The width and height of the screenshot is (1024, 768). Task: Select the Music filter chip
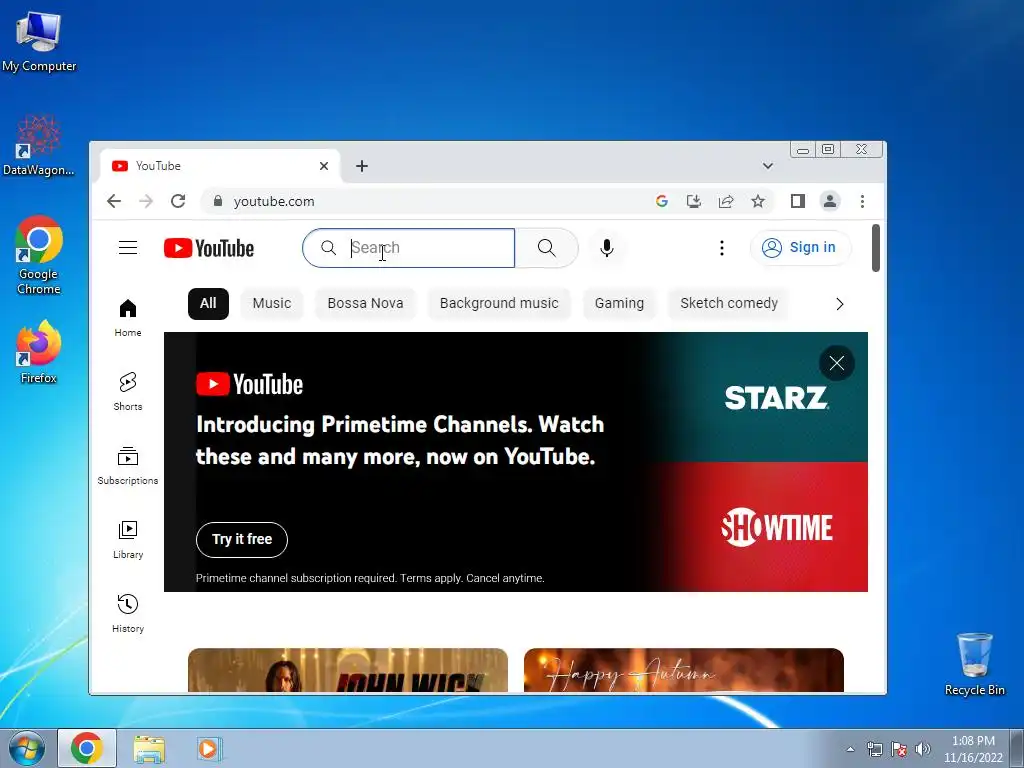272,304
